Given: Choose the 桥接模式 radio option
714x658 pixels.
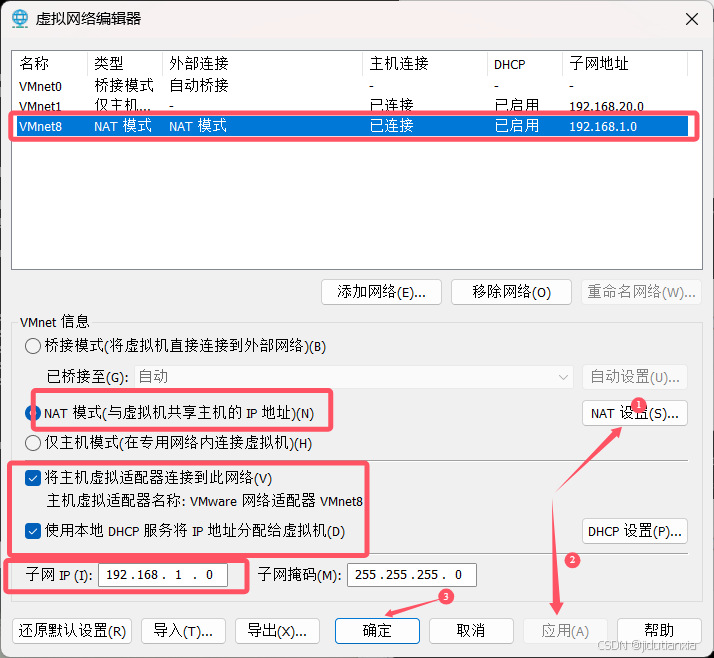Looking at the screenshot, I should [33, 347].
